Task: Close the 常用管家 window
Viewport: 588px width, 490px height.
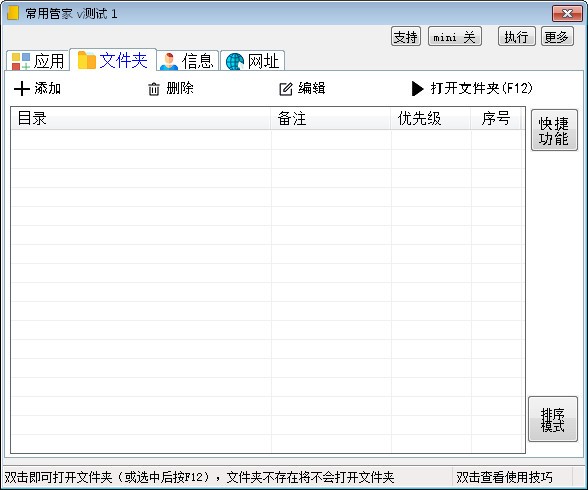Action: [x=567, y=14]
